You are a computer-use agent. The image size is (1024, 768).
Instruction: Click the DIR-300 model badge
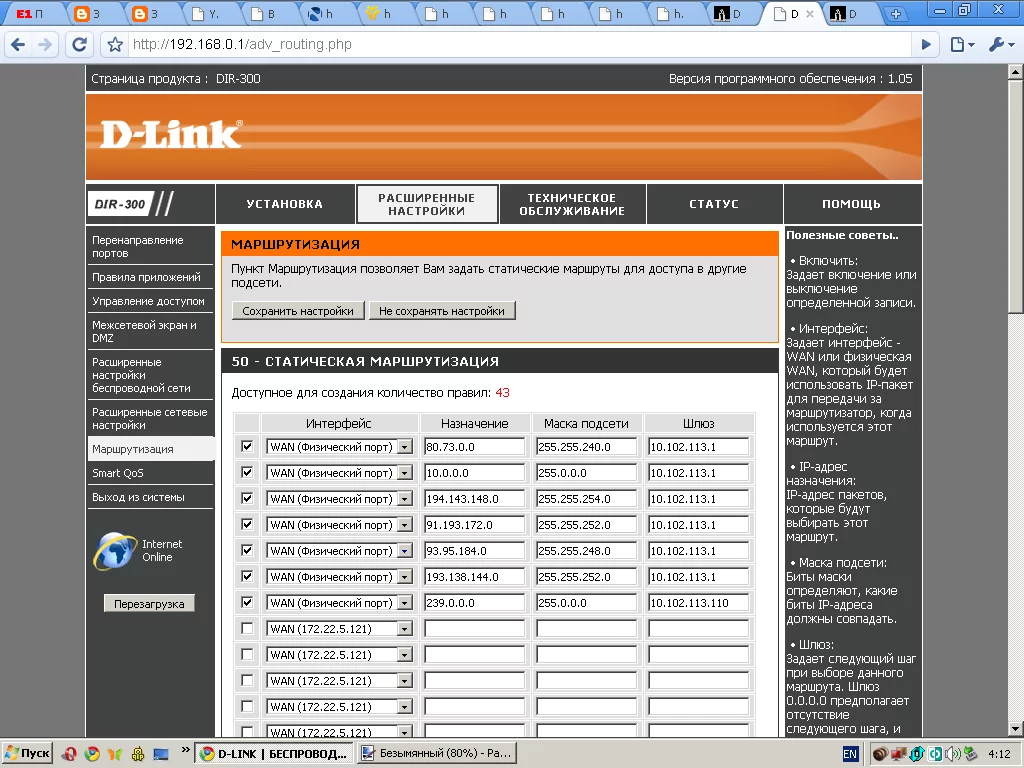coord(120,204)
